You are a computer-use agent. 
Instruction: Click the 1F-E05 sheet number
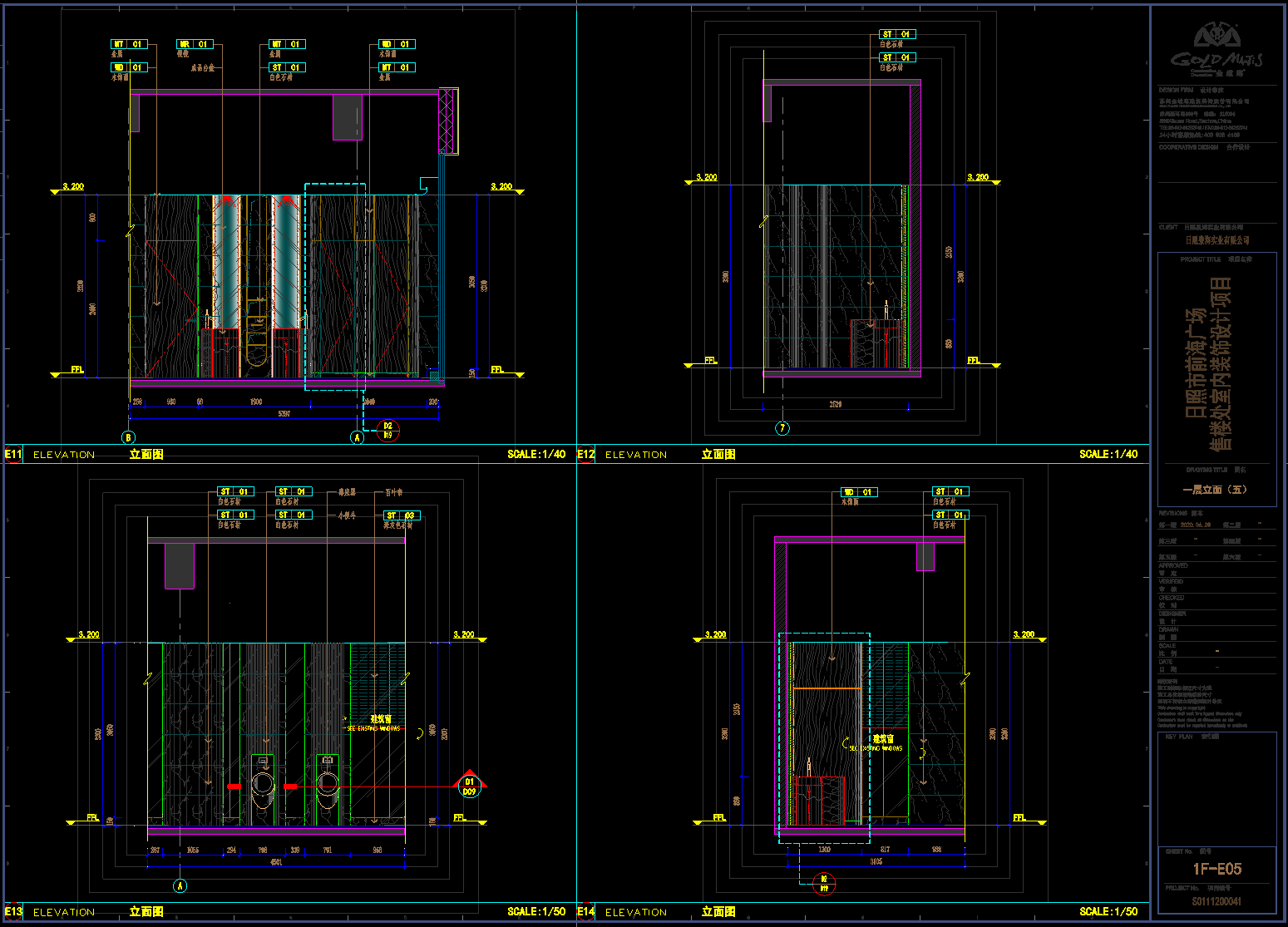coord(1216,869)
